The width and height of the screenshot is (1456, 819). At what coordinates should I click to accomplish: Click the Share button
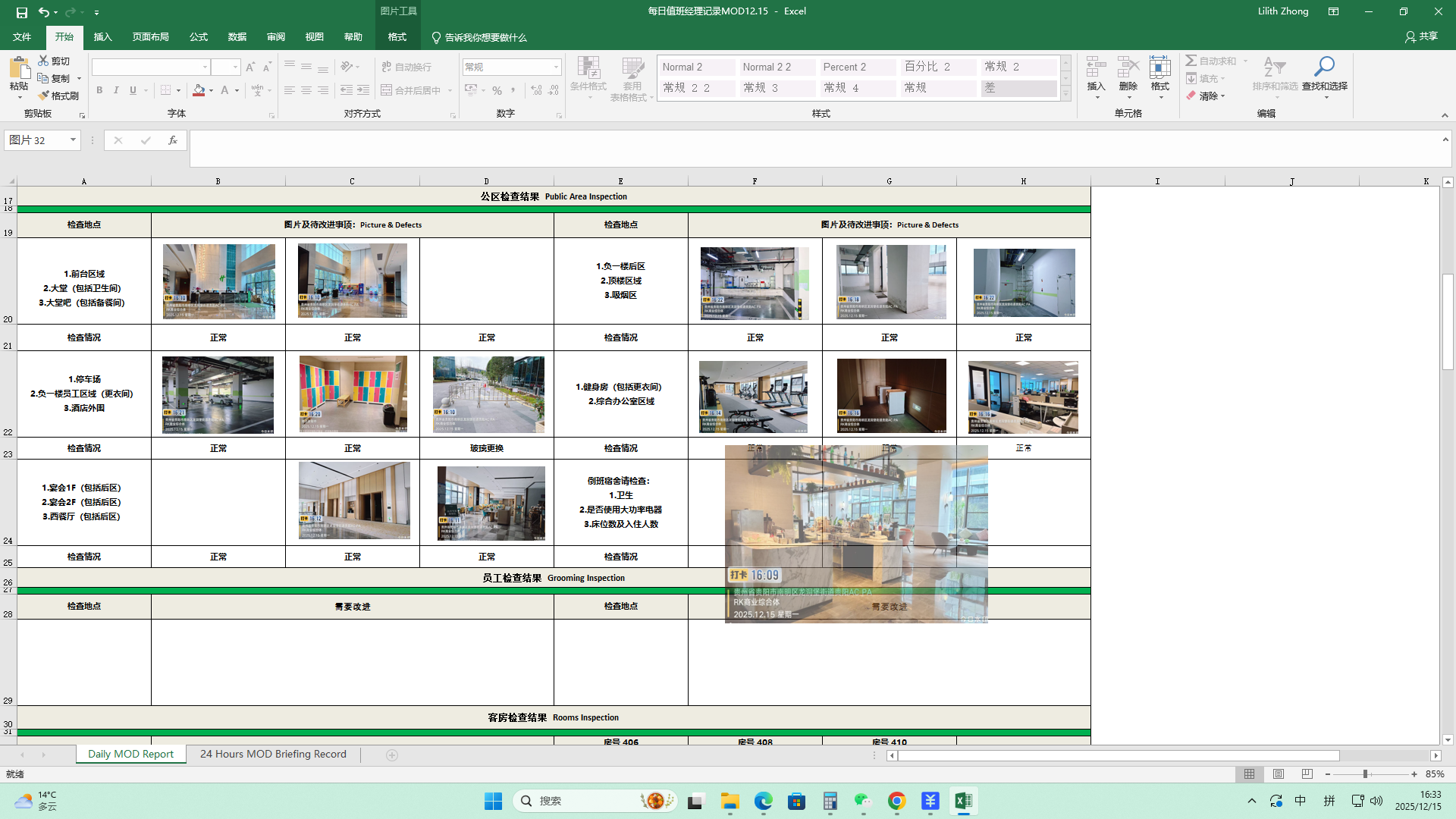coord(1421,36)
